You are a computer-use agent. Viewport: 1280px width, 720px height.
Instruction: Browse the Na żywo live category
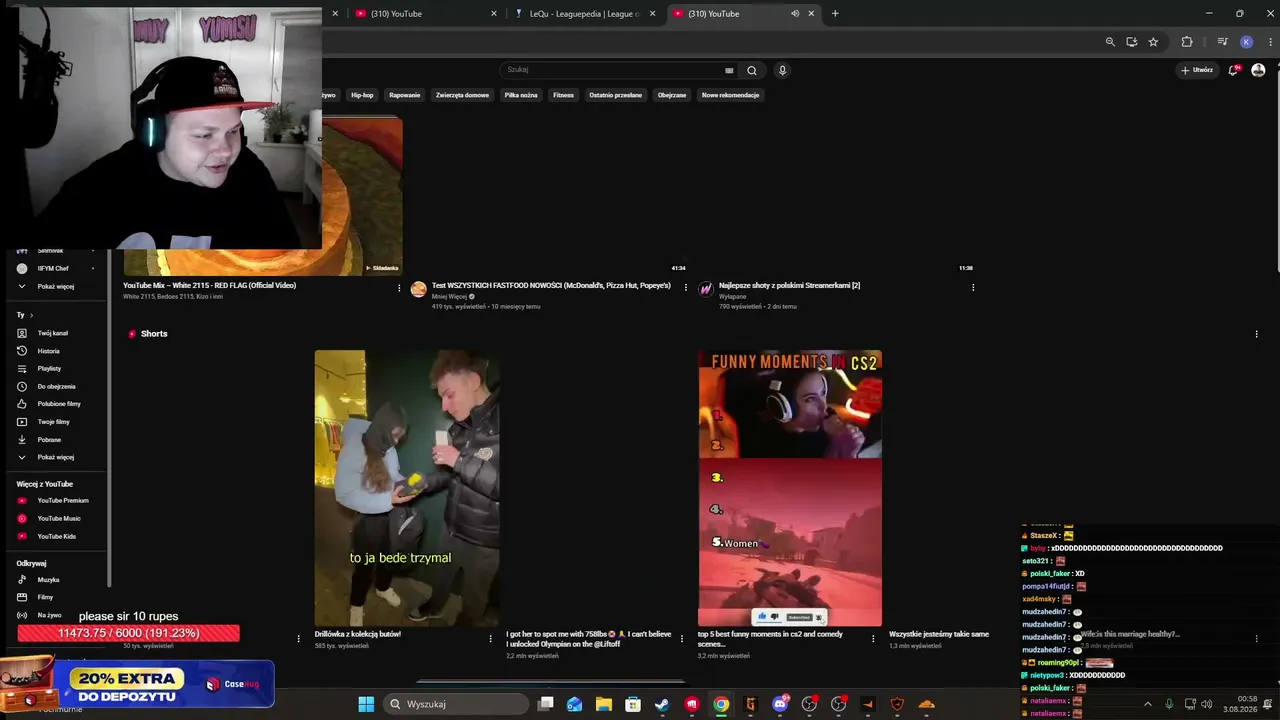(x=49, y=615)
